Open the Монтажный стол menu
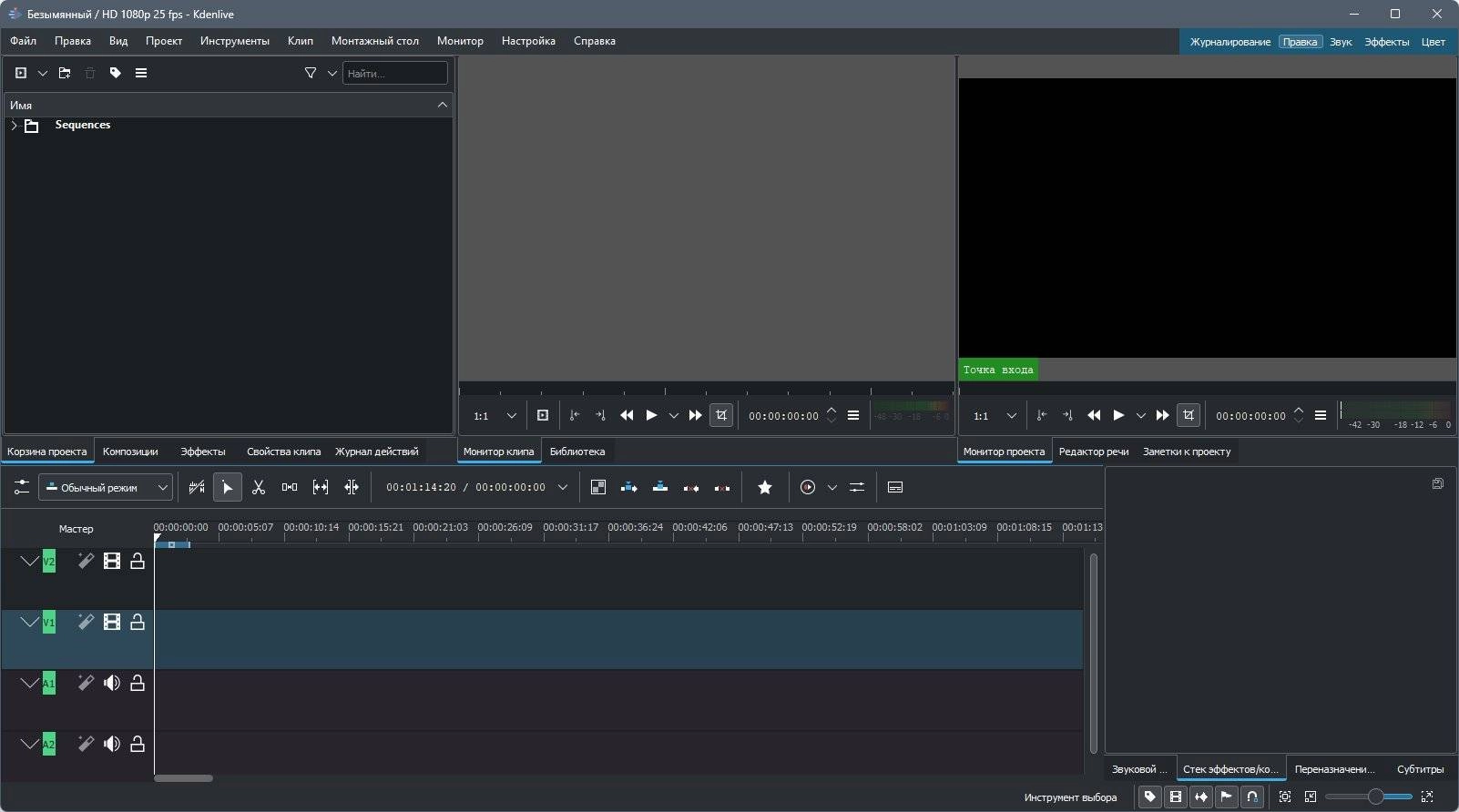Image resolution: width=1459 pixels, height=812 pixels. (375, 41)
